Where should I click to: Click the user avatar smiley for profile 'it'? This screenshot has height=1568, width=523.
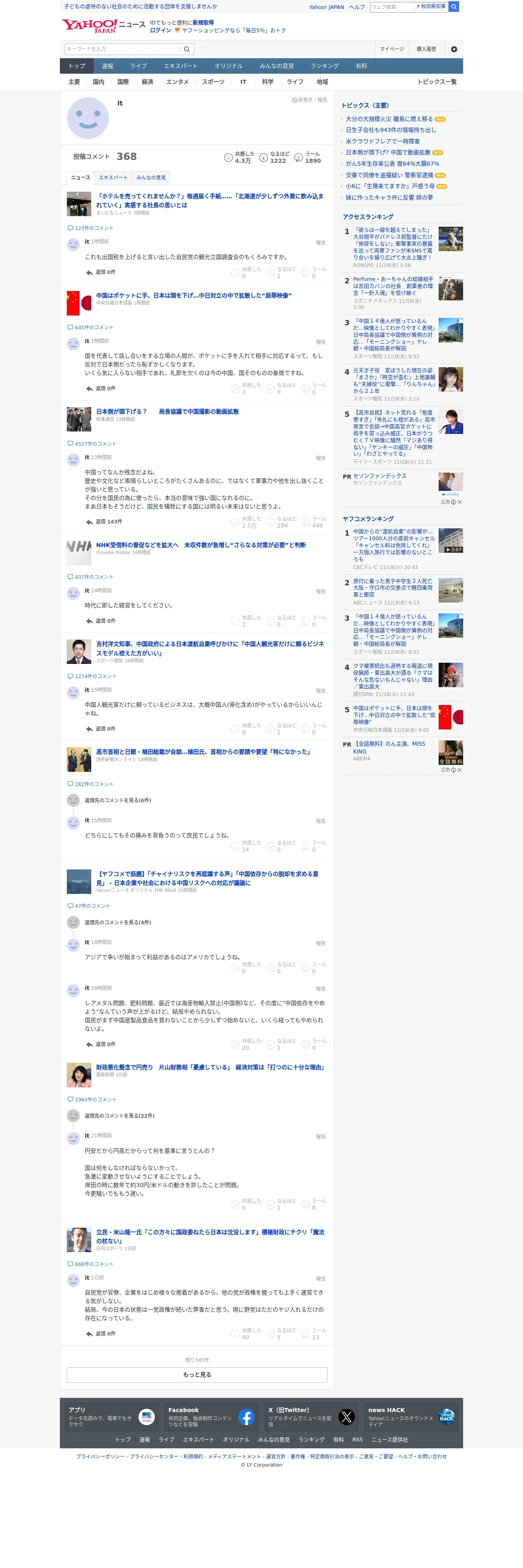[x=88, y=118]
